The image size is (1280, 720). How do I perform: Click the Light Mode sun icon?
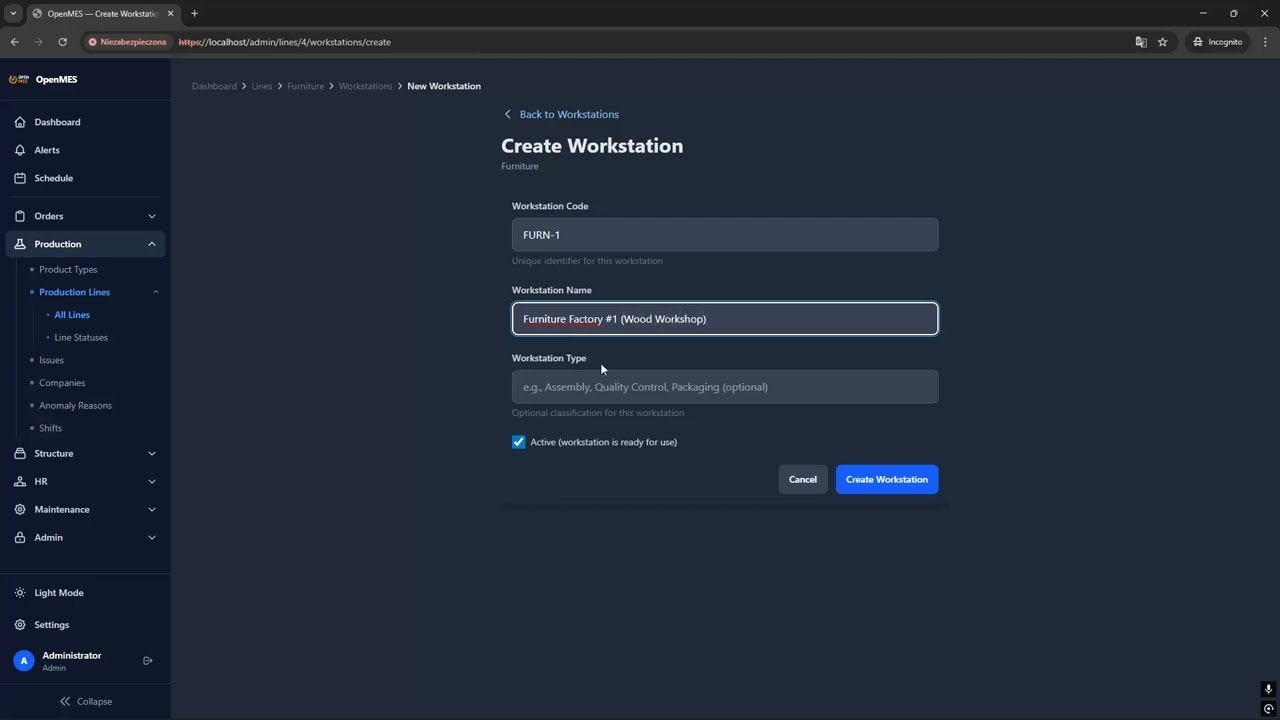pyautogui.click(x=20, y=593)
